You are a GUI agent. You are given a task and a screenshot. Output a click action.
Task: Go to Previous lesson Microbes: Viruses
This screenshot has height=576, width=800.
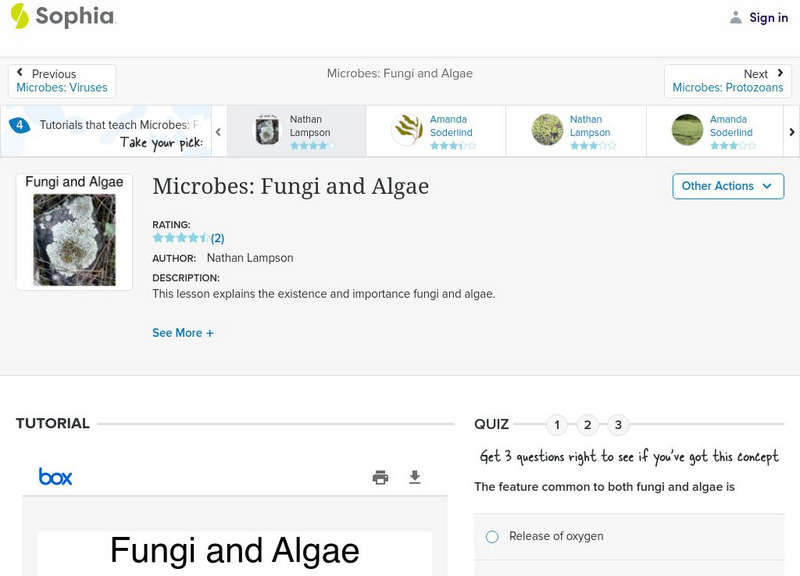(x=62, y=81)
